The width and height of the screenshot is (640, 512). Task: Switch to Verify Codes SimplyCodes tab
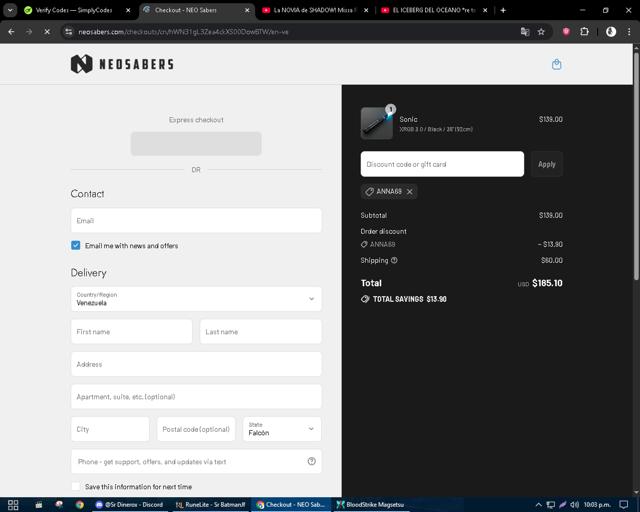73,10
